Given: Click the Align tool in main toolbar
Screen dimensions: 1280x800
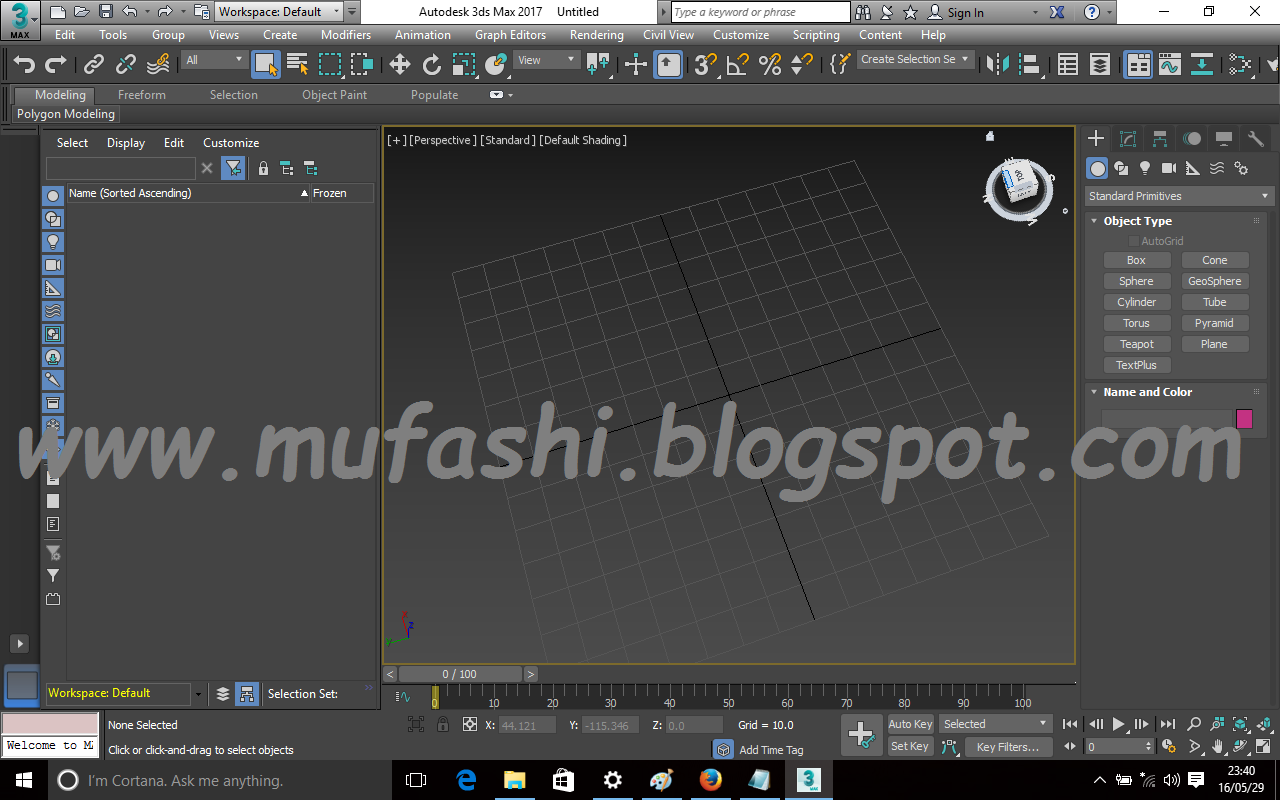Looking at the screenshot, I should (1029, 64).
